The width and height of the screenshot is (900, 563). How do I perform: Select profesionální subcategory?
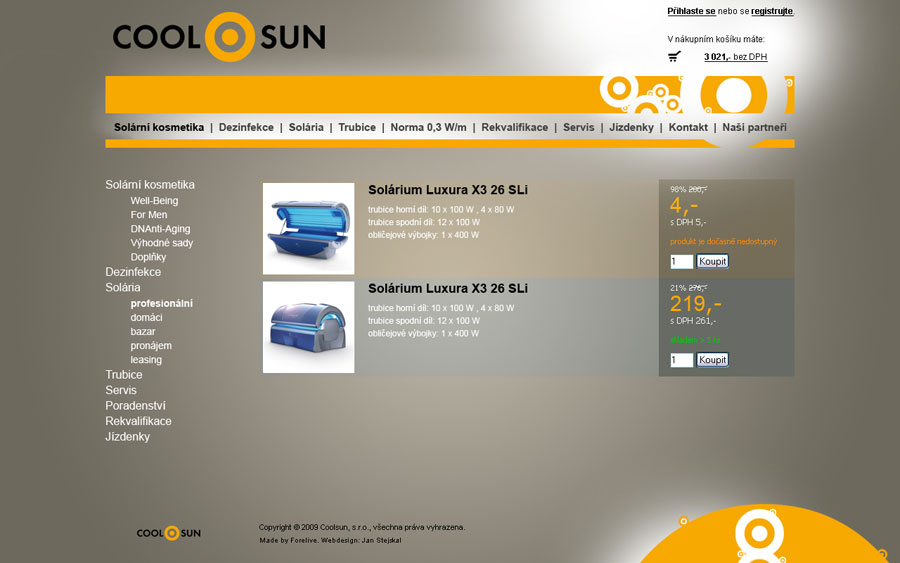(x=161, y=304)
